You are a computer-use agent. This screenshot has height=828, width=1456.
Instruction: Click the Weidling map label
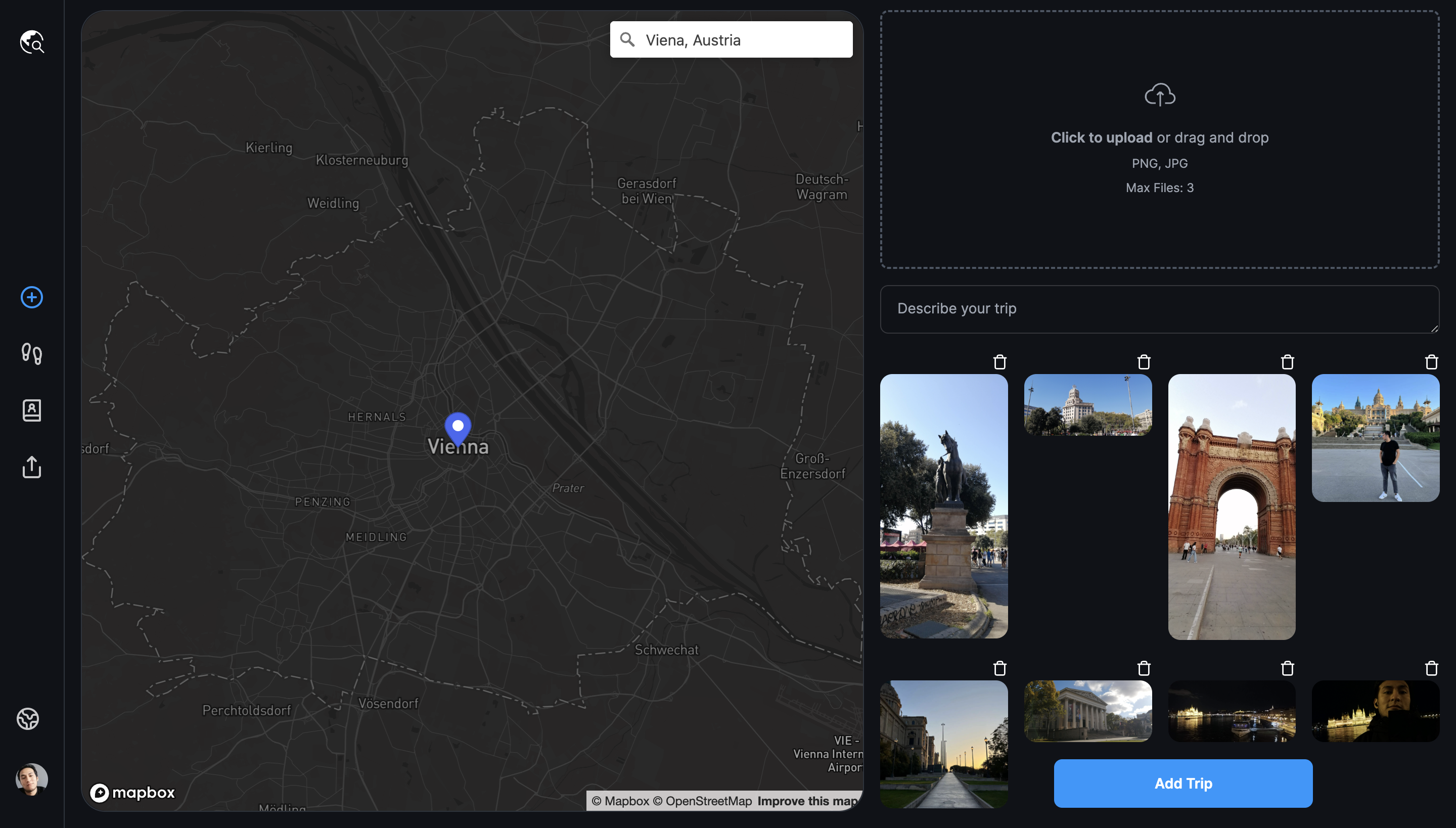[333, 203]
